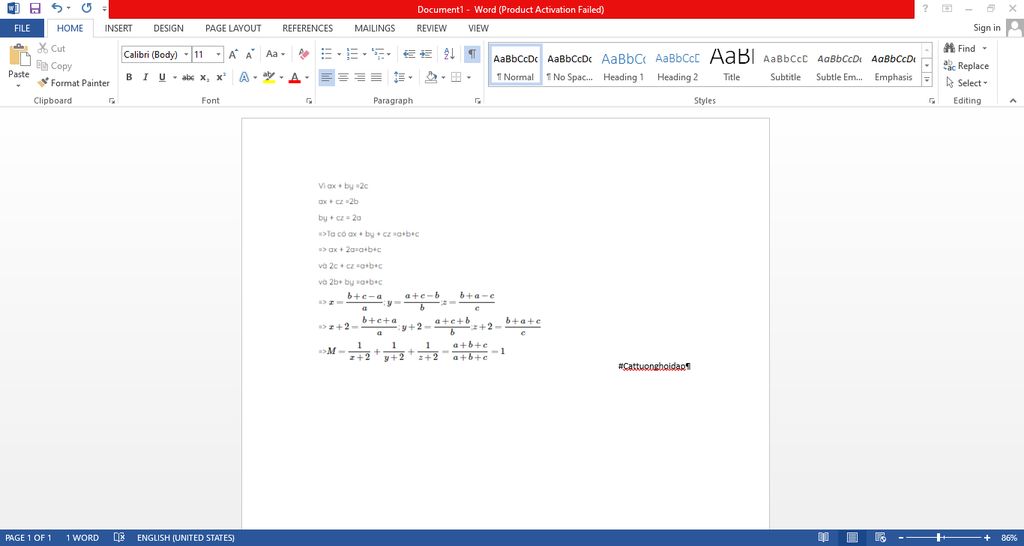Switch to Read Mode view icon

[824, 538]
